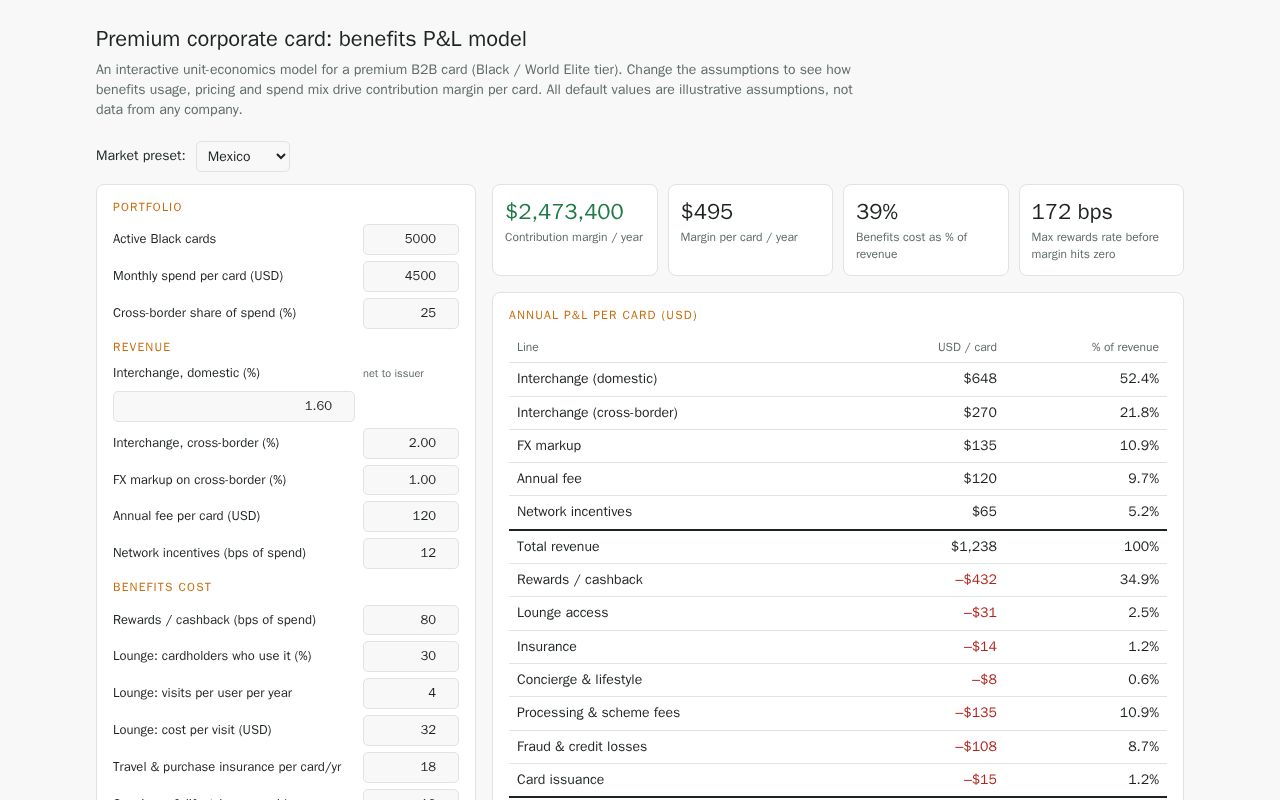Image resolution: width=1280 pixels, height=800 pixels.
Task: Select the Card issuance –$15 amount
Action: tap(980, 780)
